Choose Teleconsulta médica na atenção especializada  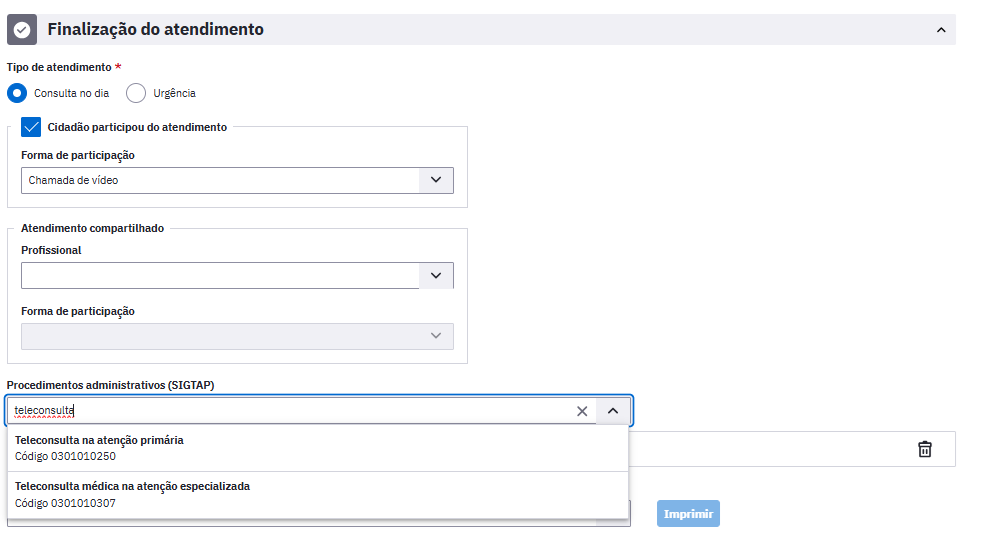pos(318,495)
